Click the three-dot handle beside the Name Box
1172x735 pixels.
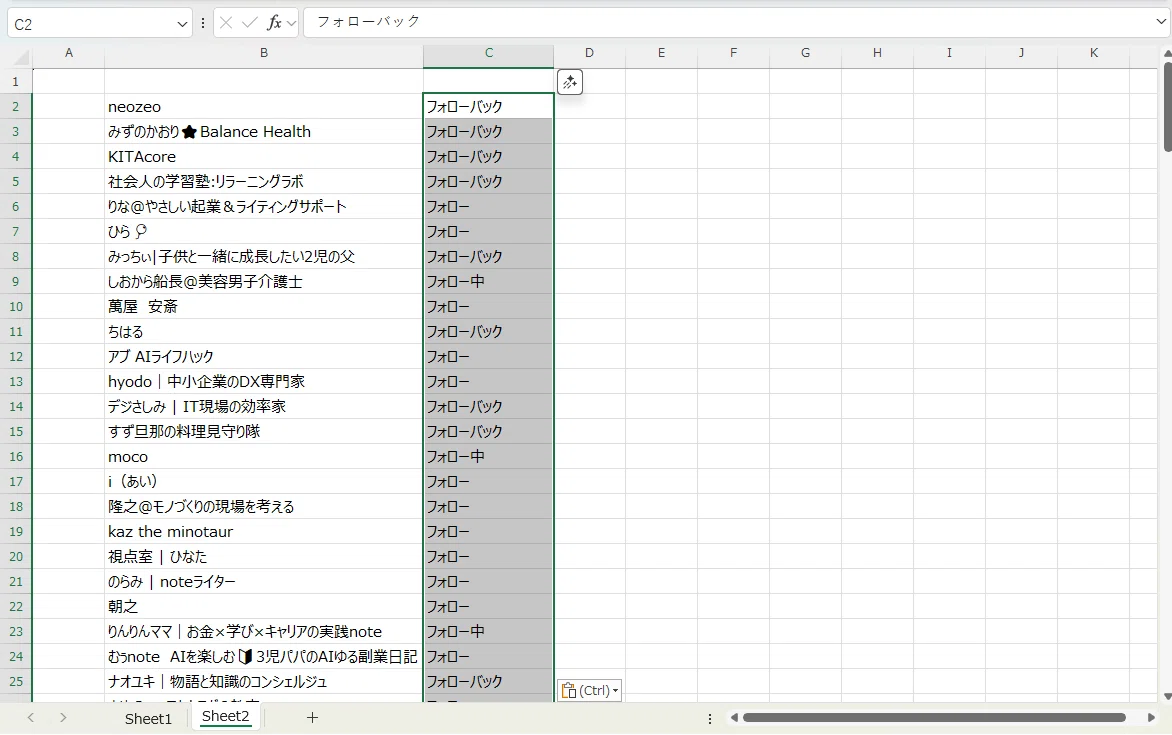[203, 24]
